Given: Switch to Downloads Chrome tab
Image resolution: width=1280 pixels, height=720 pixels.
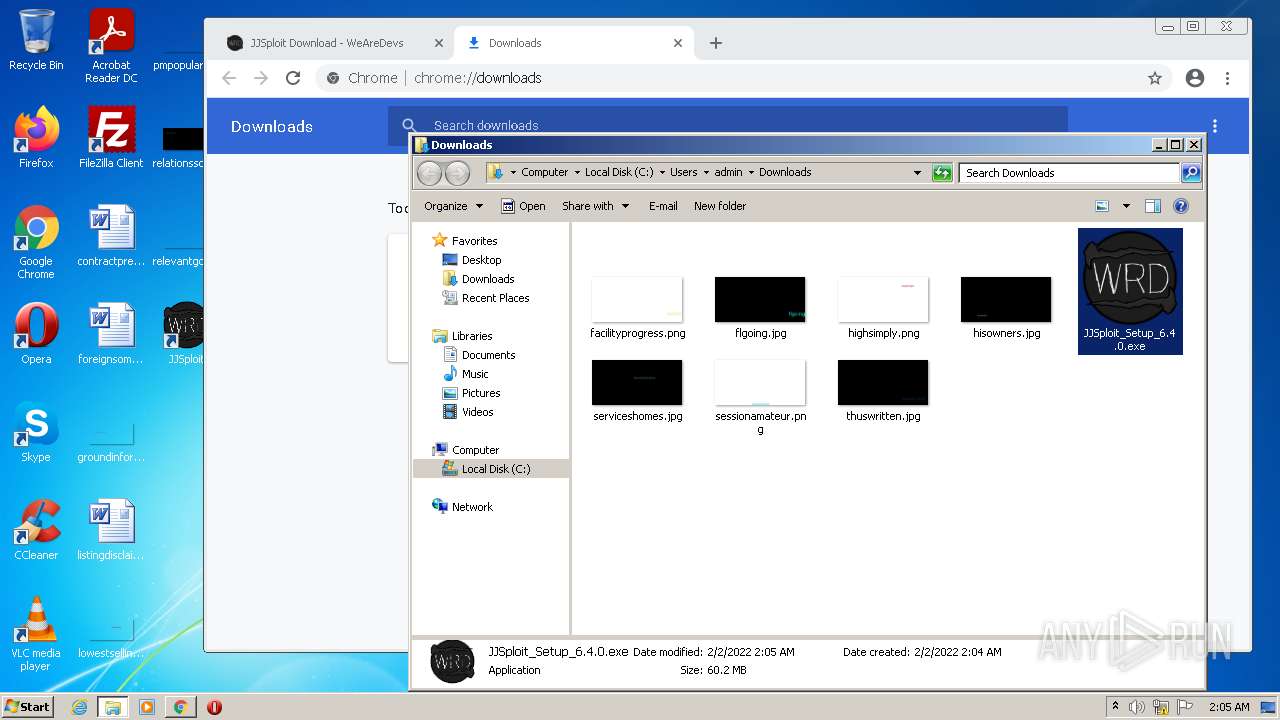Looking at the screenshot, I should [575, 43].
